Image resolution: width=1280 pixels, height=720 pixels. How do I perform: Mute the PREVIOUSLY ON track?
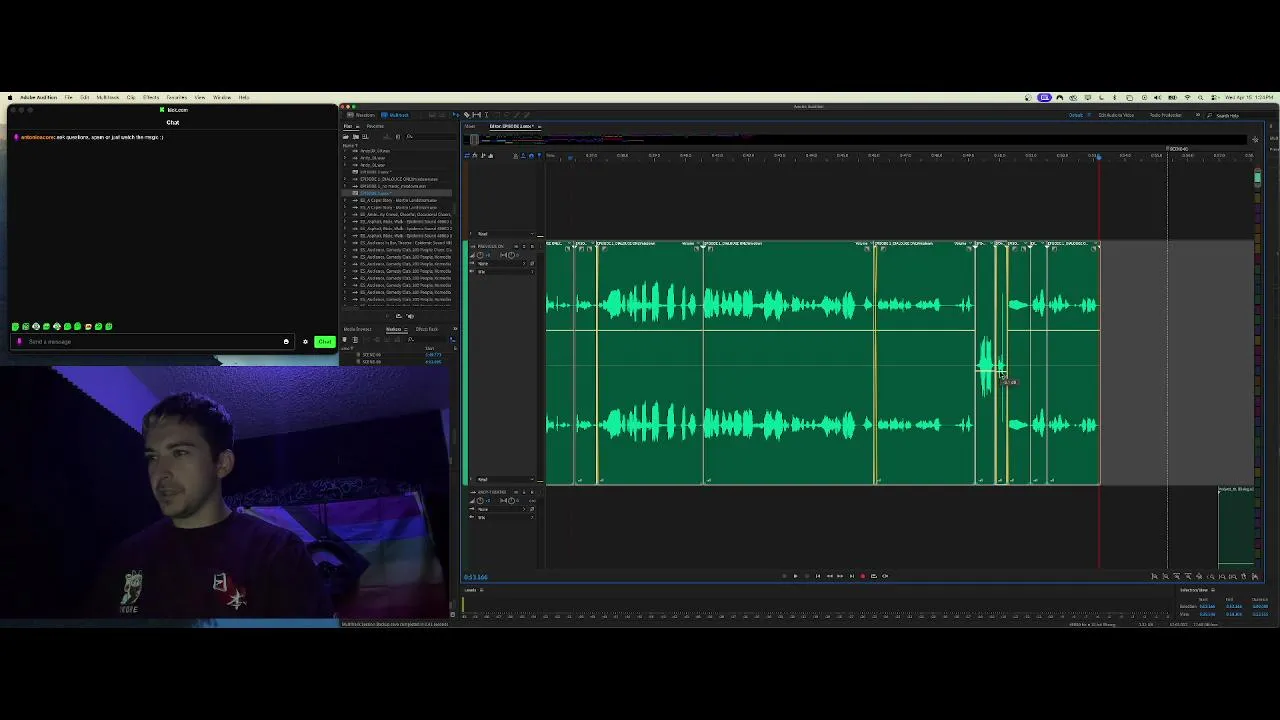[516, 246]
